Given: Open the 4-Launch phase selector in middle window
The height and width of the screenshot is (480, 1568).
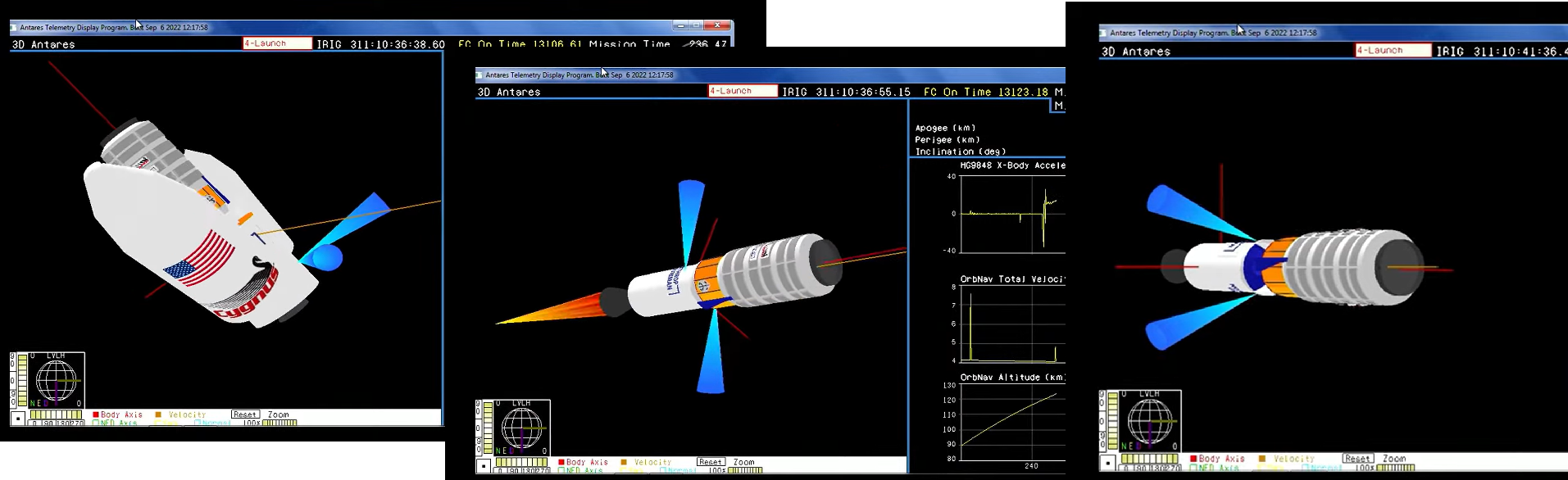Looking at the screenshot, I should click(743, 91).
